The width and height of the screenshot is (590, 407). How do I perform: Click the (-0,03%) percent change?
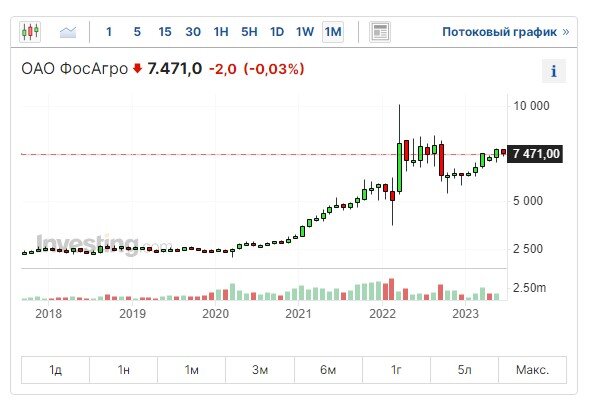pyautogui.click(x=274, y=69)
